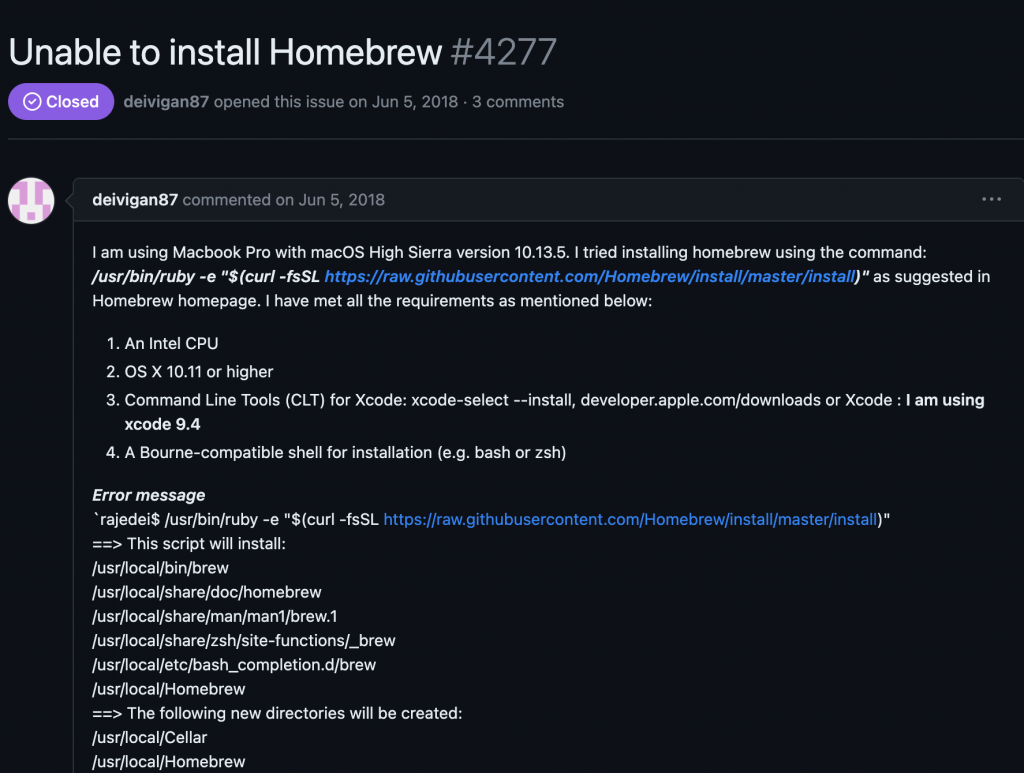The image size is (1024, 773).
Task: Click the '3 comments' text in header
Action: tap(518, 102)
